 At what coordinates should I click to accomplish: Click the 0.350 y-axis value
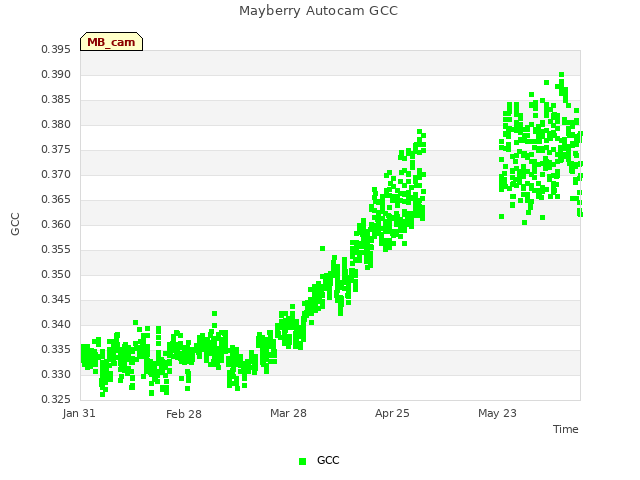coord(56,275)
